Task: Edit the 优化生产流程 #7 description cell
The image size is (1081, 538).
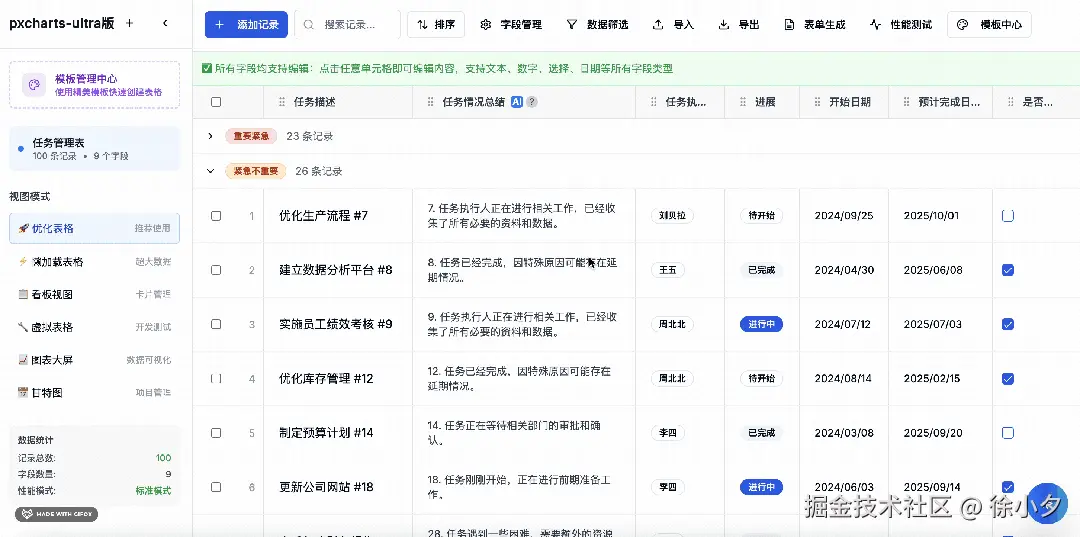Action: click(x=338, y=216)
